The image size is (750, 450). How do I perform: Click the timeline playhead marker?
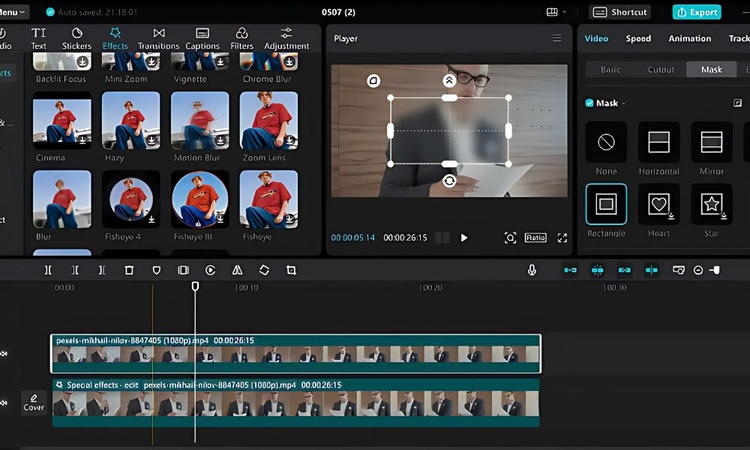(x=195, y=286)
